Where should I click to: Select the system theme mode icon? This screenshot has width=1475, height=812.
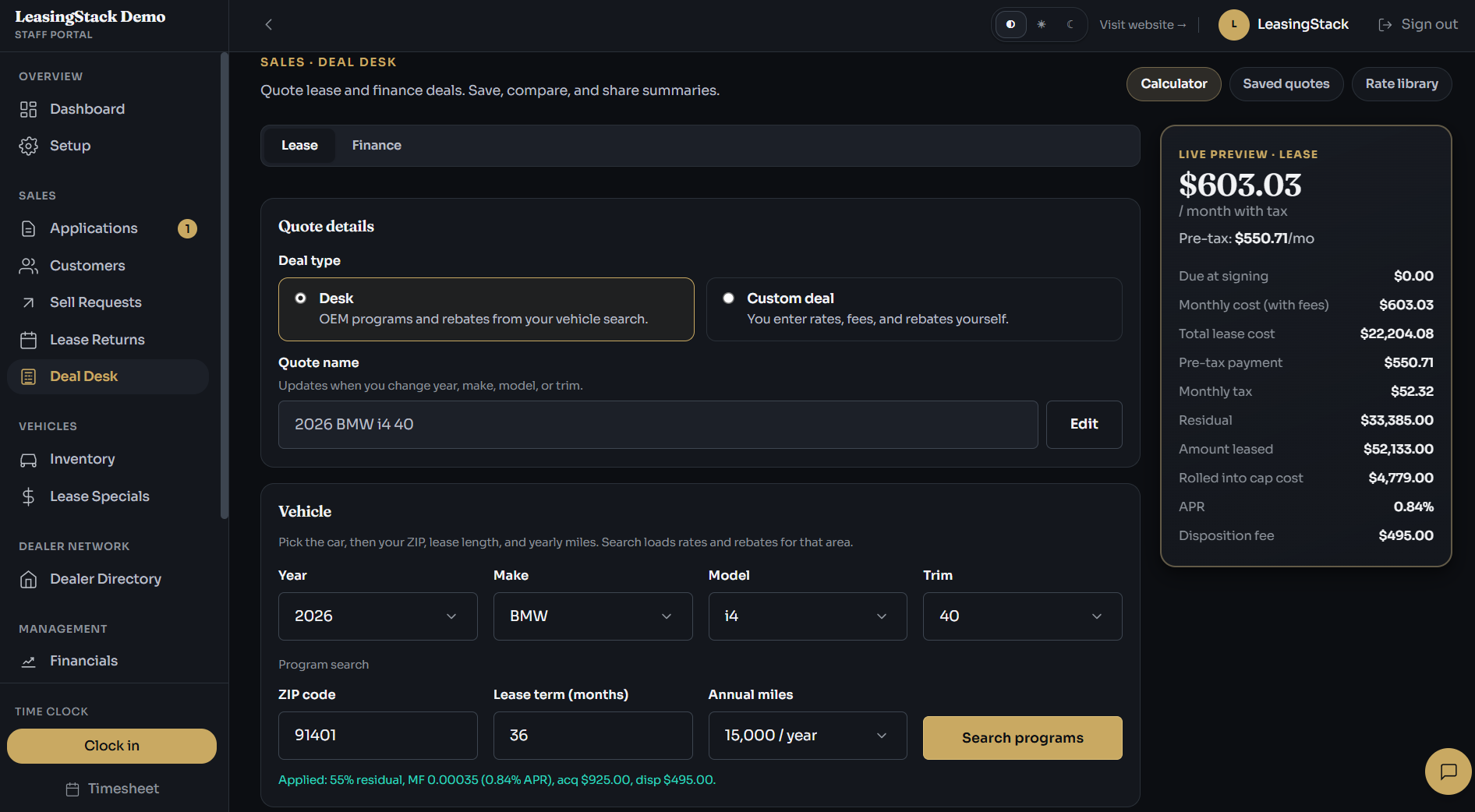pyautogui.click(x=1010, y=24)
